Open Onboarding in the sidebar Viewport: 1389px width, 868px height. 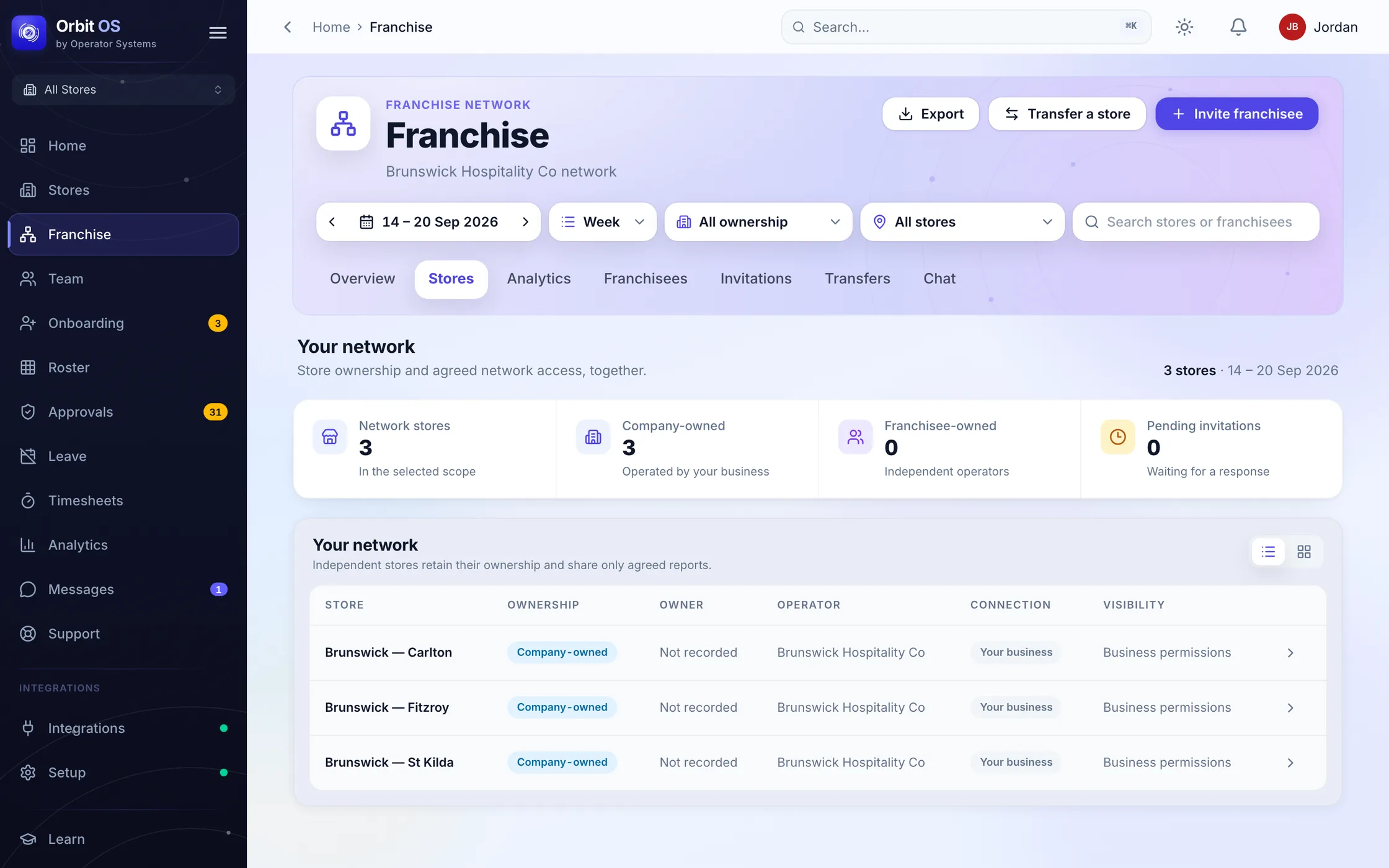(123, 324)
